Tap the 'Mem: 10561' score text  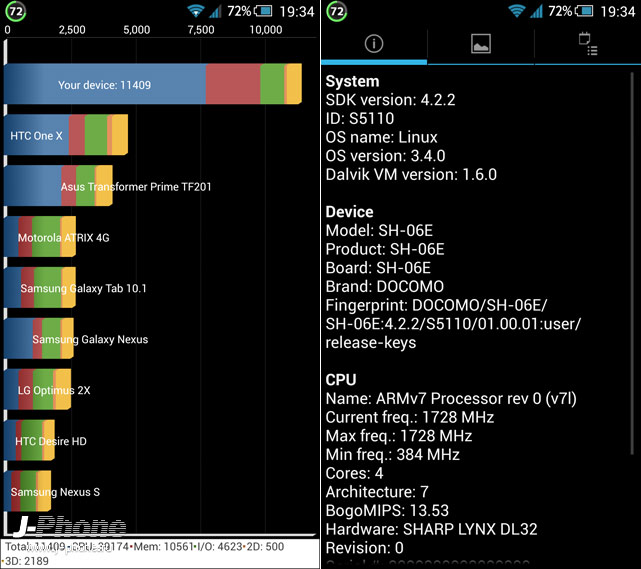(x=164, y=547)
